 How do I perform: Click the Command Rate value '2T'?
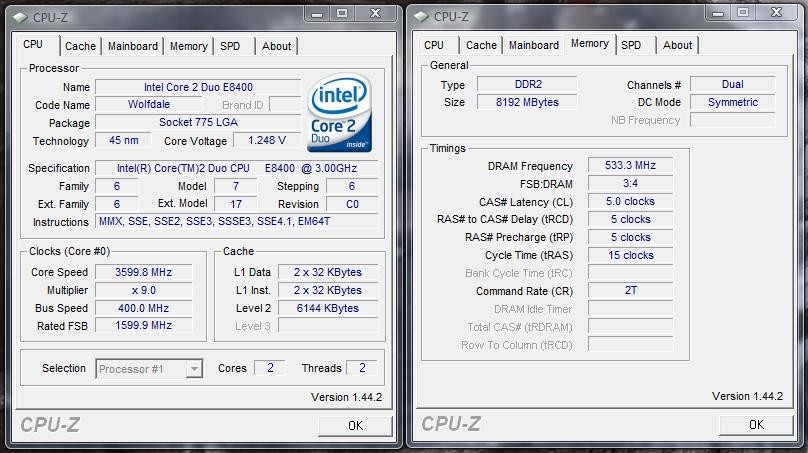coord(630,291)
